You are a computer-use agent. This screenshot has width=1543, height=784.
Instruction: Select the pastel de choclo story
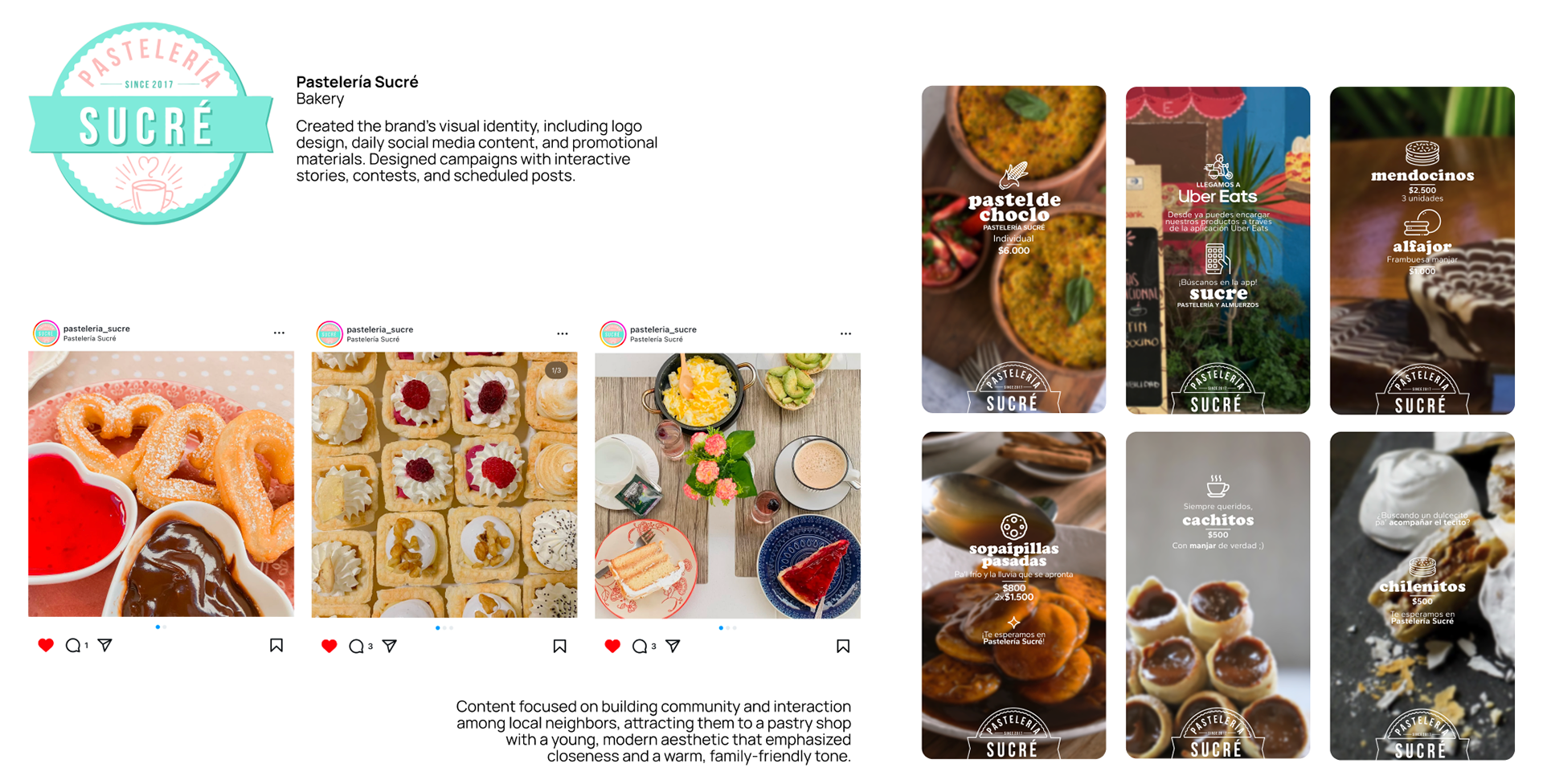tap(1013, 250)
